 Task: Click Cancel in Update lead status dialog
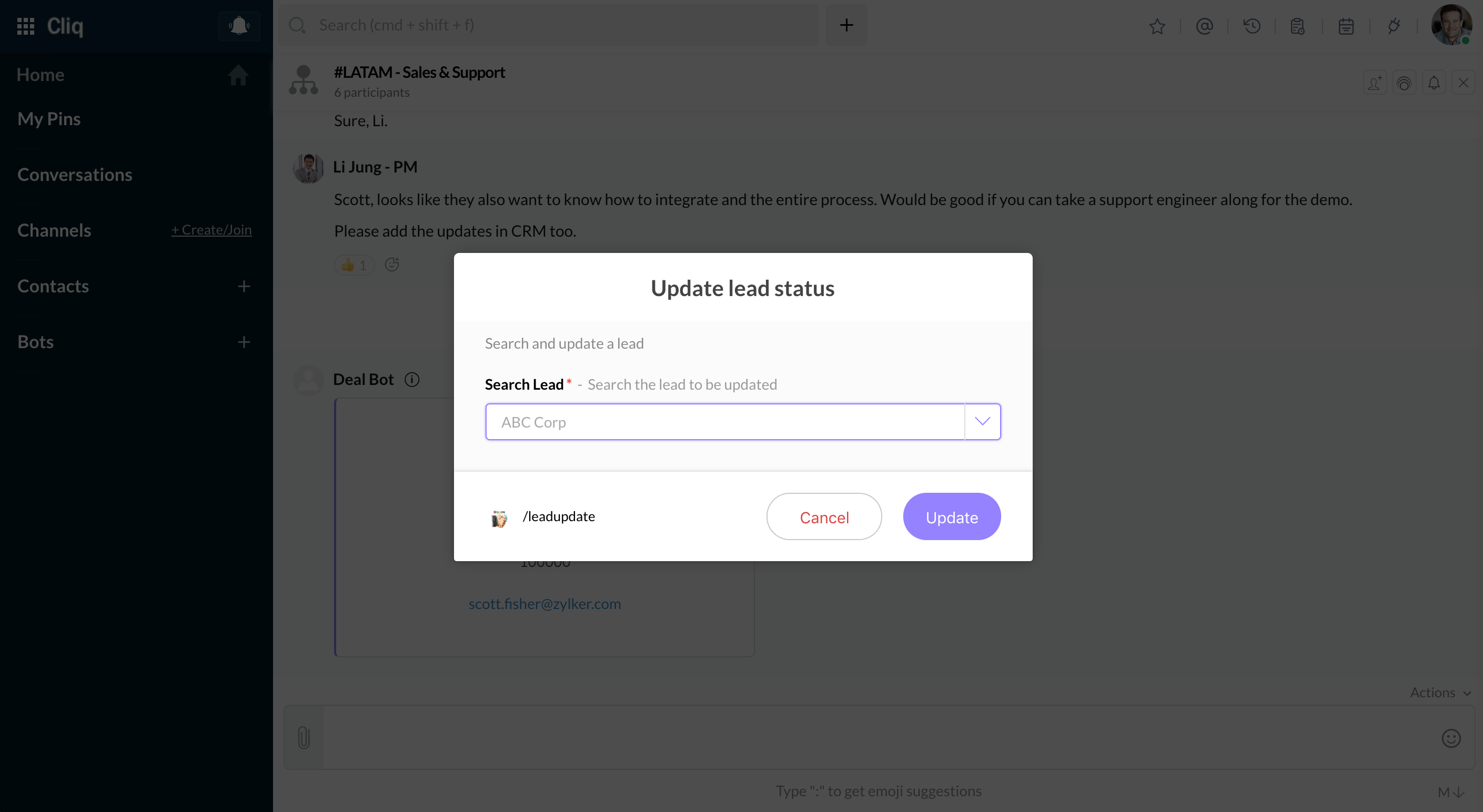(824, 517)
